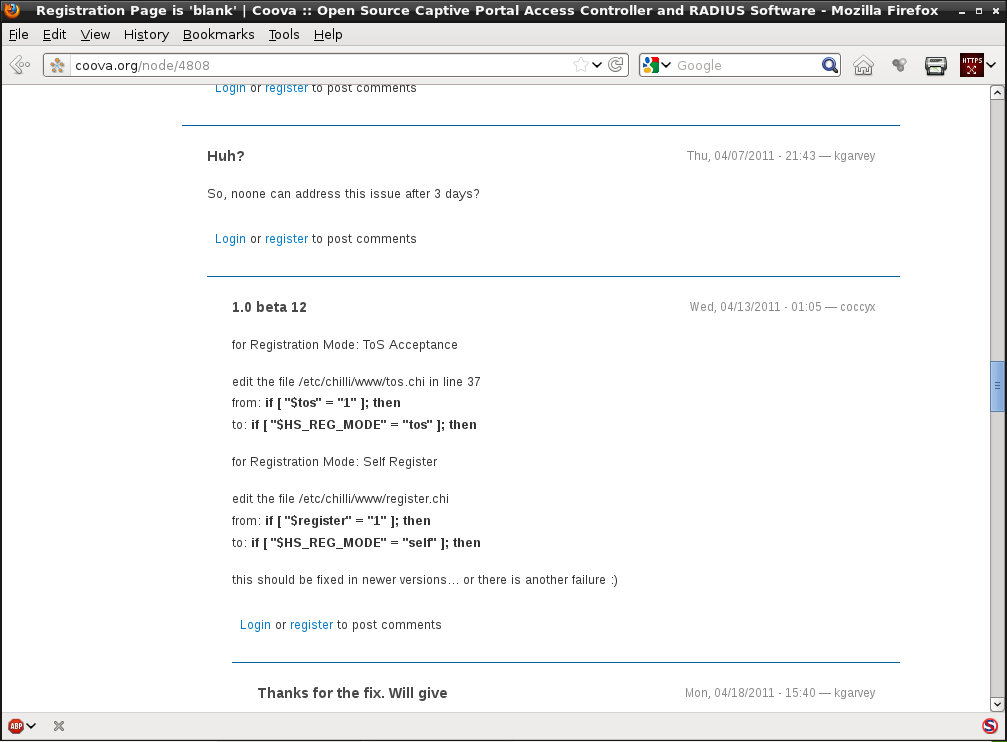Click the Firefox logo in the title bar

pyautogui.click(x=12, y=10)
